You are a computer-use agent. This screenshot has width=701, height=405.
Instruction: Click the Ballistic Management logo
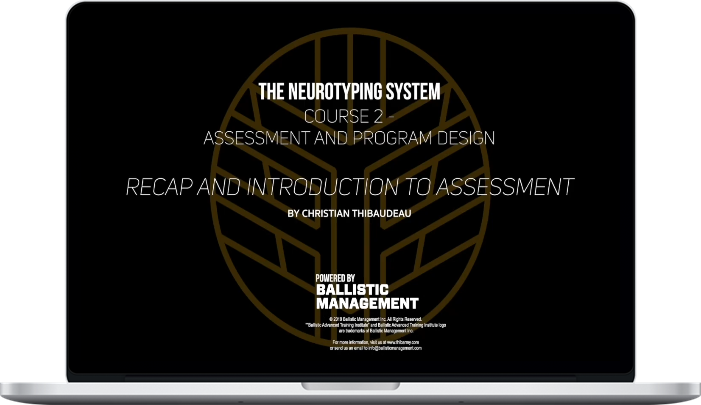tap(366, 295)
